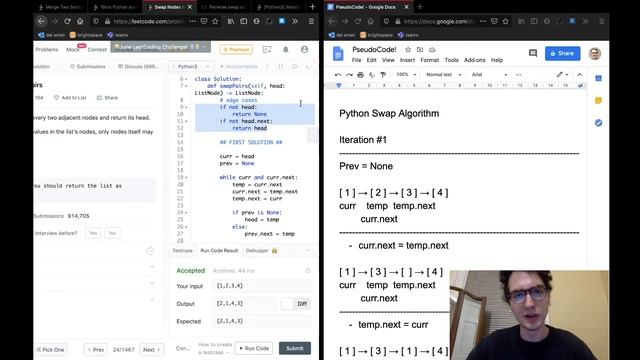Open home in the LeetCode browser window

80,21
